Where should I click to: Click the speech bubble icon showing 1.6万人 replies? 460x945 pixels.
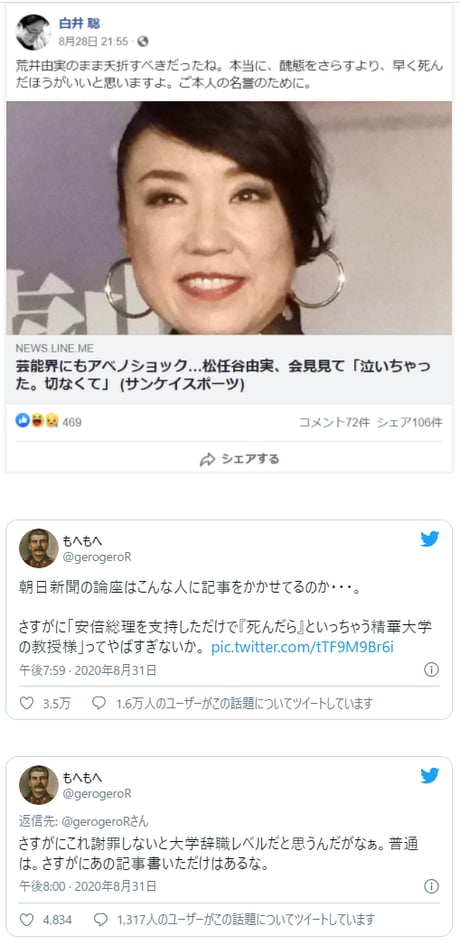[99, 703]
